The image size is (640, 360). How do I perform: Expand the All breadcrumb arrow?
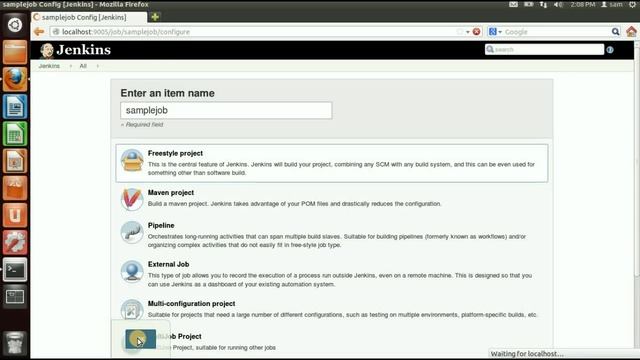tap(98, 66)
